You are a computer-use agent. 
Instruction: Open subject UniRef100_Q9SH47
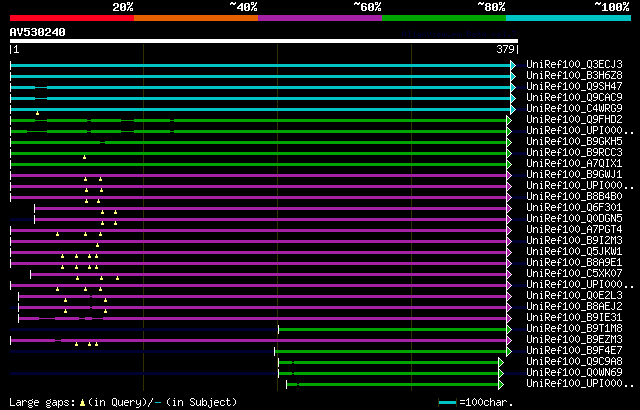tap(574, 86)
